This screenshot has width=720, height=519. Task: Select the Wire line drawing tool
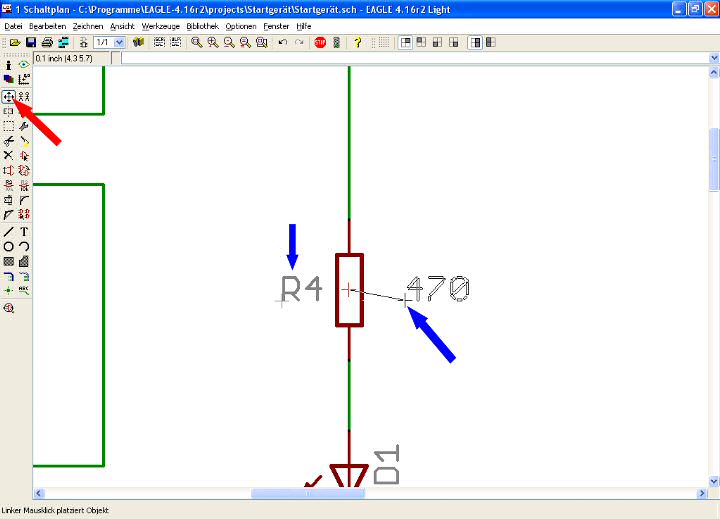(x=9, y=231)
